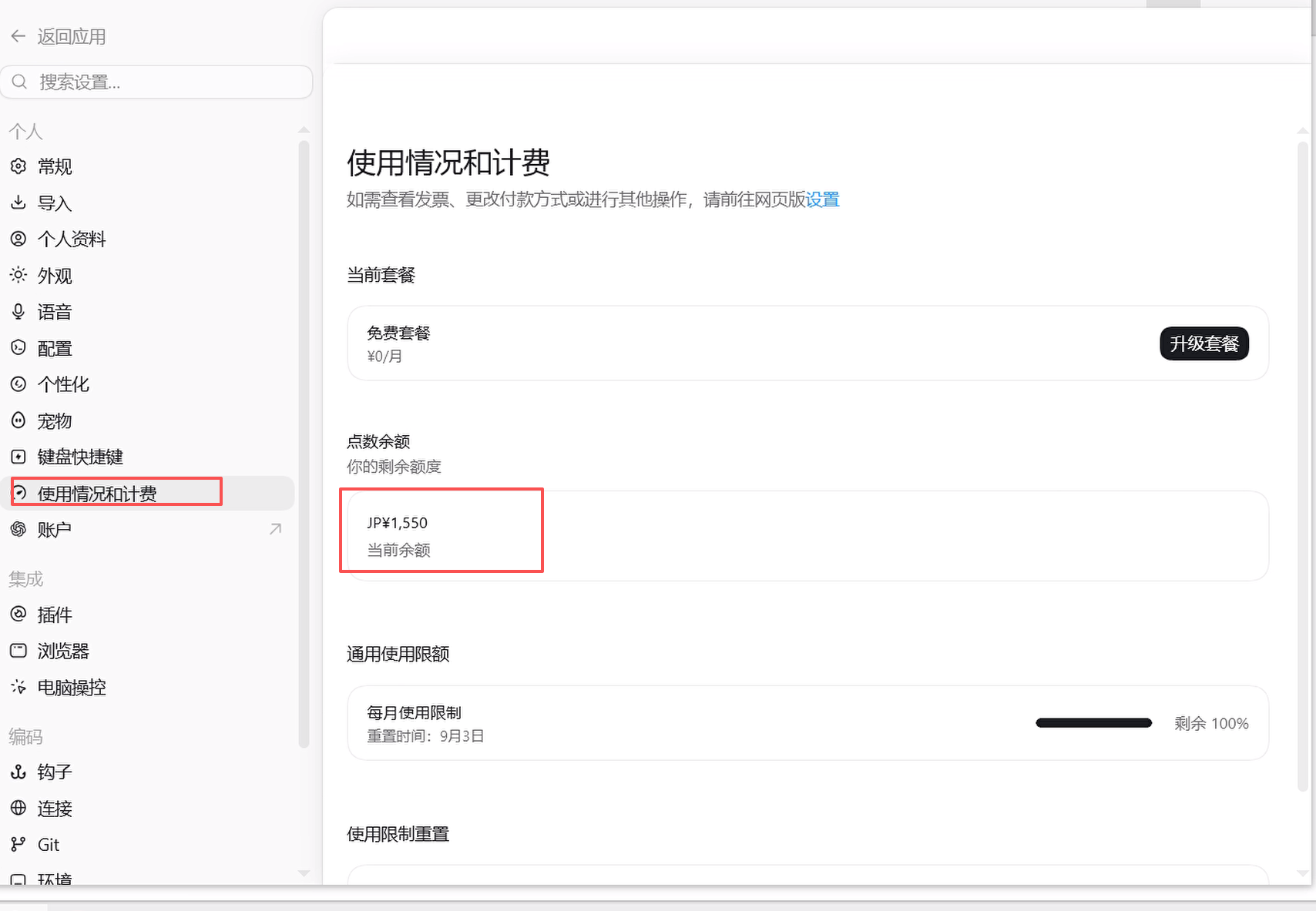The height and width of the screenshot is (911, 1316).
Task: Click sidebar scrollbar down arrow
Action: pos(304,873)
